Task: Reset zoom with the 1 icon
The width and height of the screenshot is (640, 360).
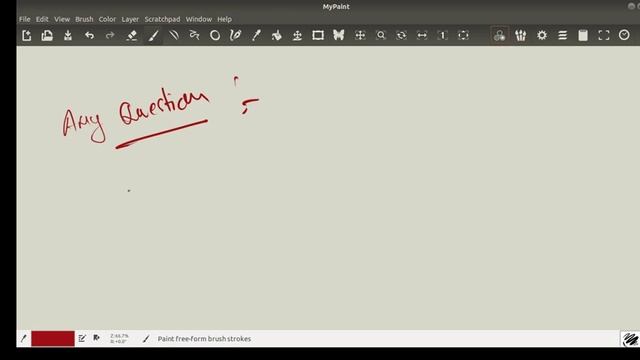Action: (443, 36)
